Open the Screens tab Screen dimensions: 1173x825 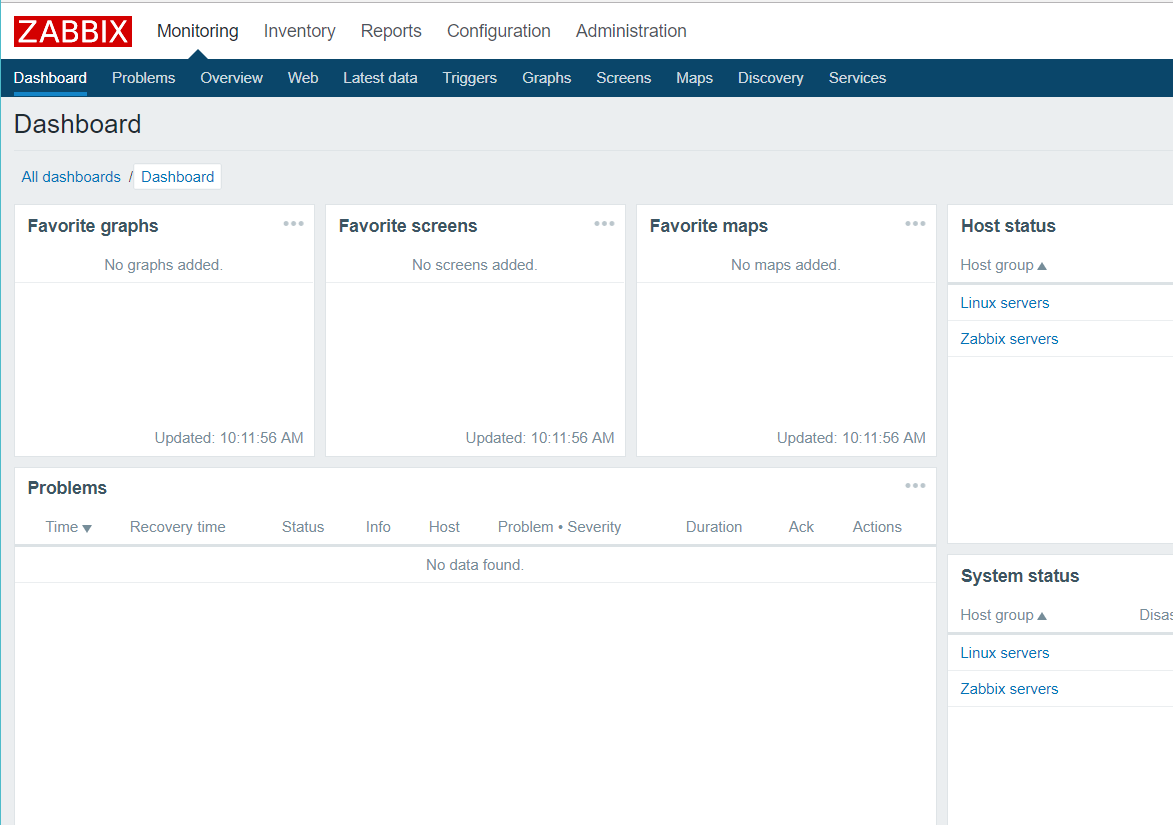tap(624, 78)
